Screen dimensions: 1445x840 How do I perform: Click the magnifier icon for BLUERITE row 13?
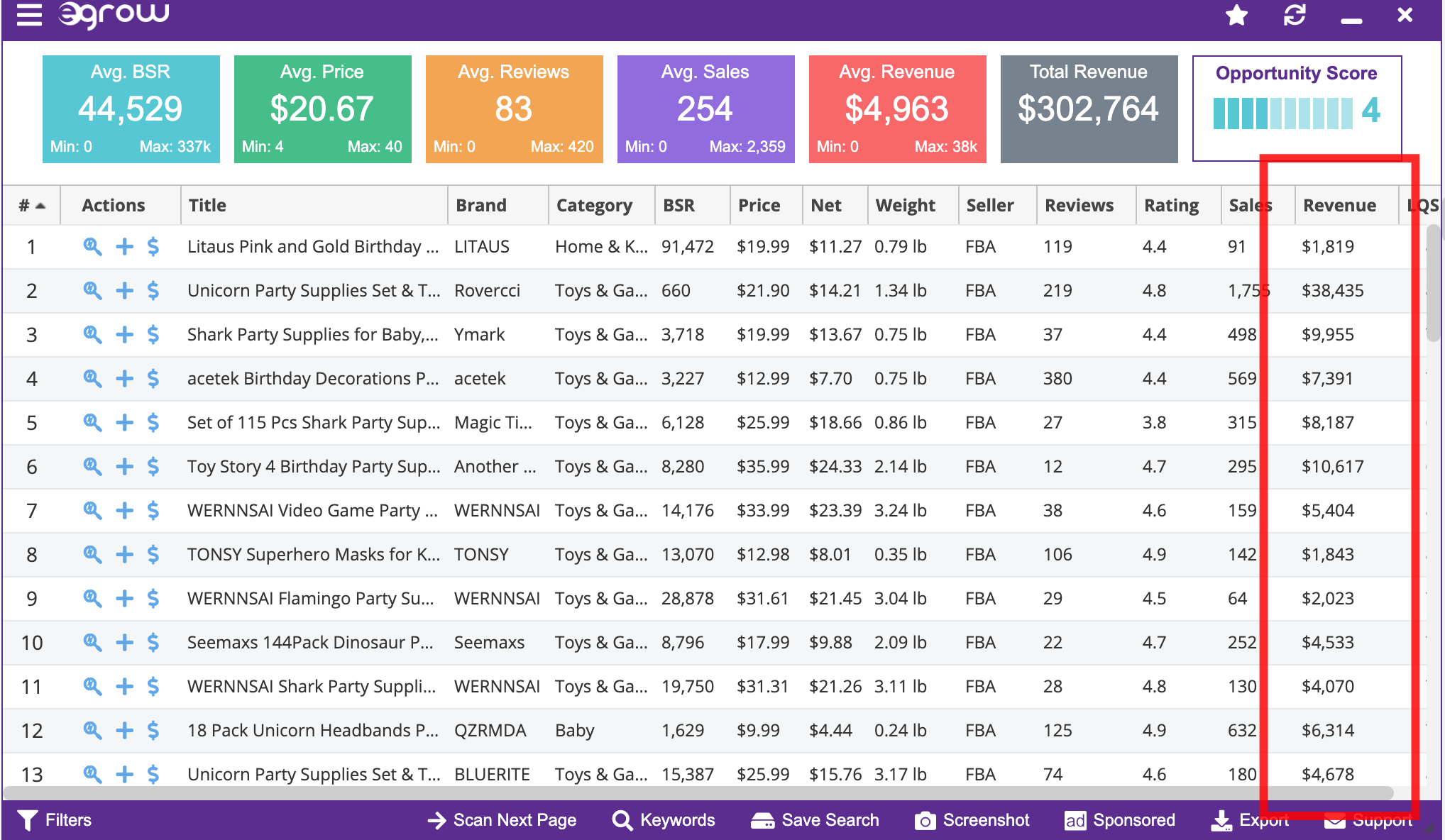pos(92,774)
